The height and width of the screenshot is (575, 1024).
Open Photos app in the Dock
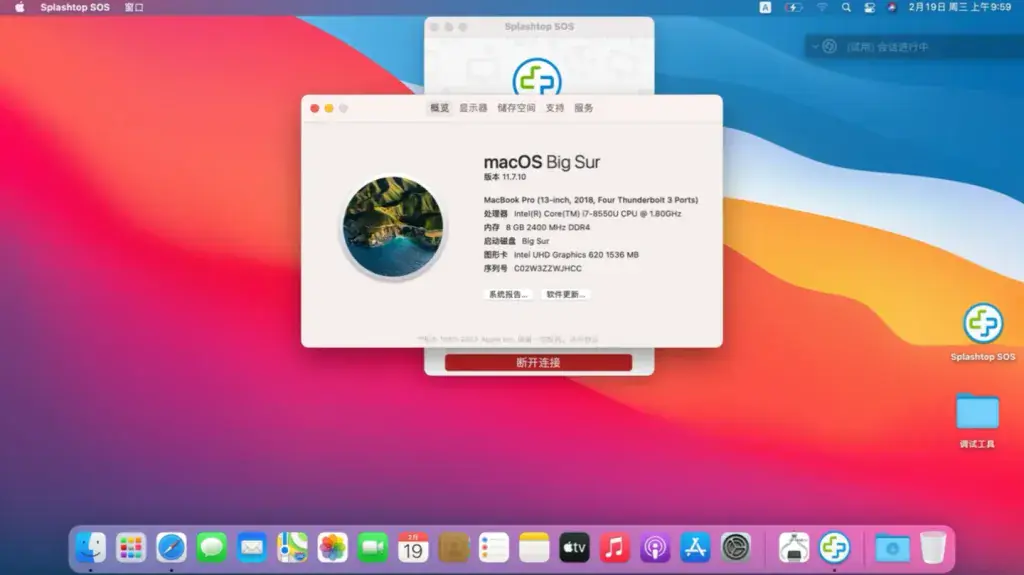[x=332, y=548]
